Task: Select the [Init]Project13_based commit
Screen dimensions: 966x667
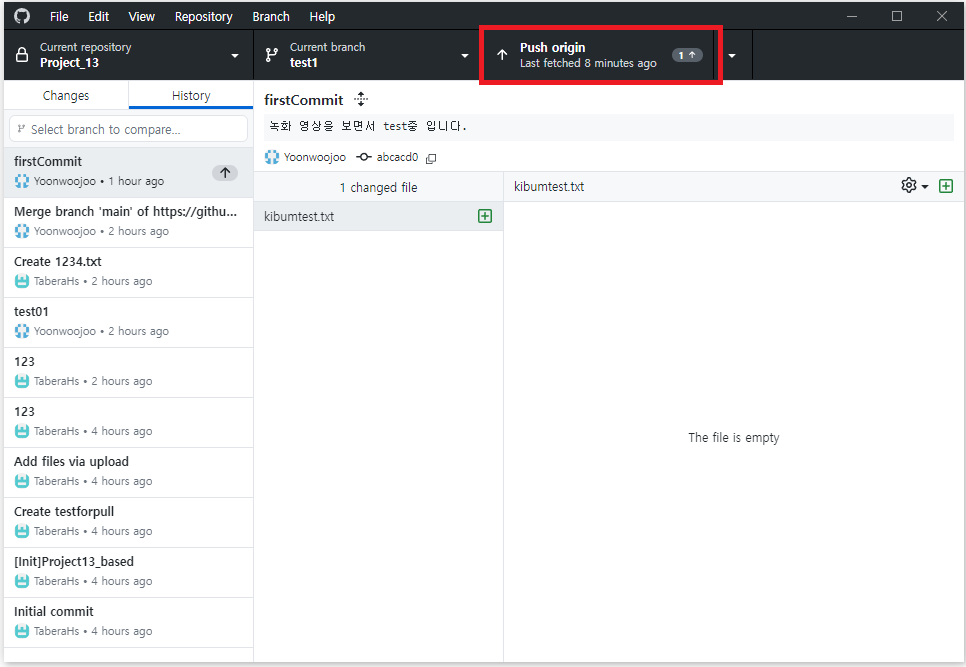Action: point(128,571)
